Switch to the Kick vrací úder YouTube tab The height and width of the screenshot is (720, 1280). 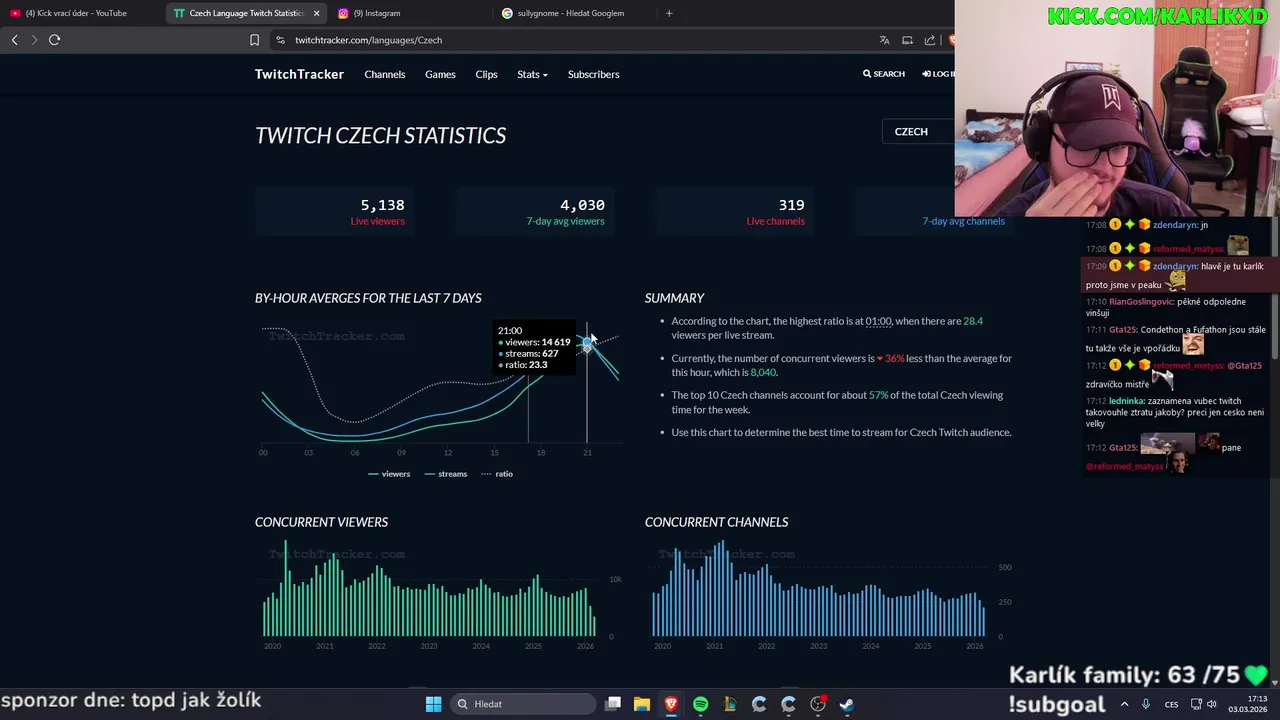point(82,13)
